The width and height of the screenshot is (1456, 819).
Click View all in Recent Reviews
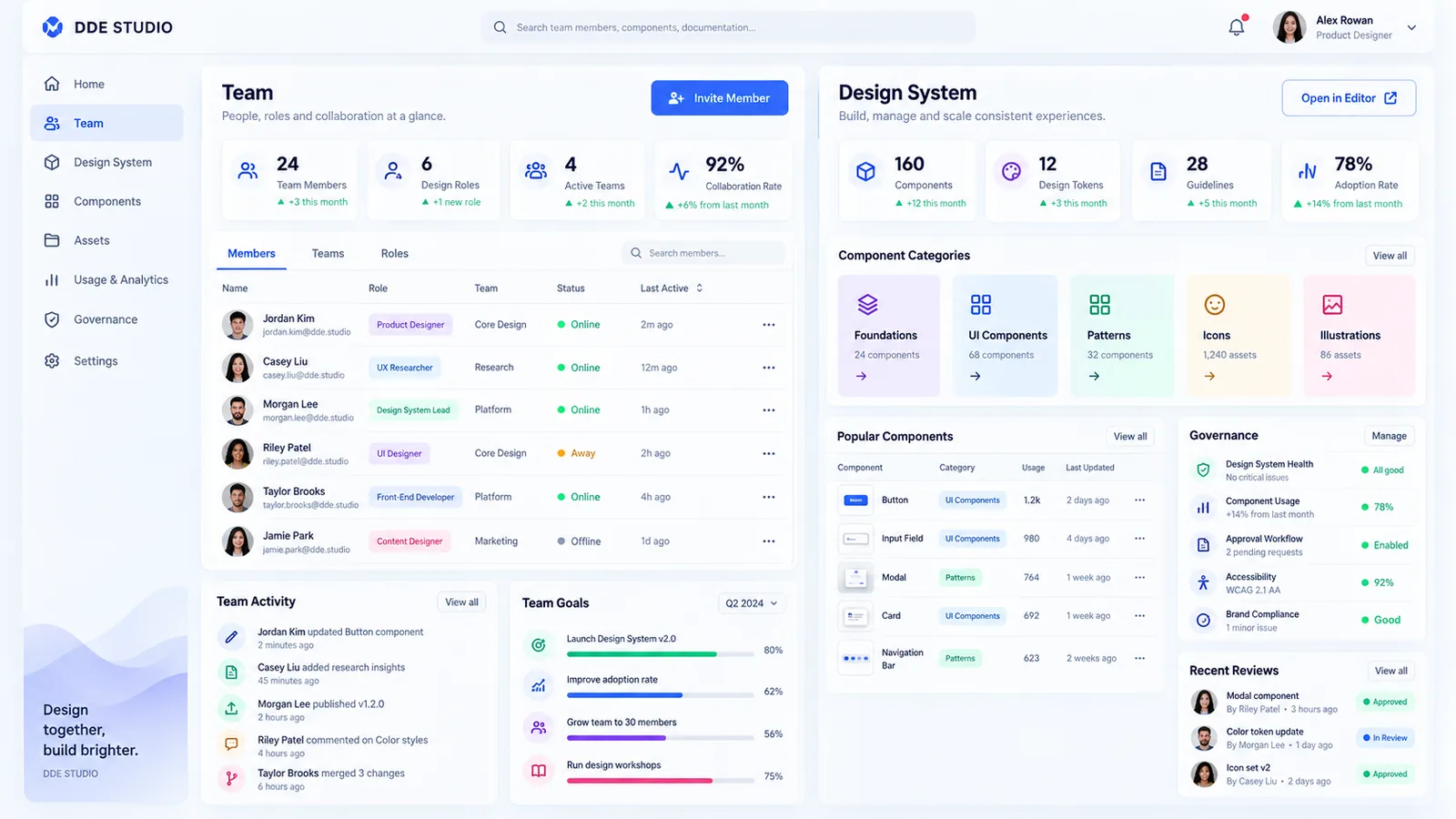tap(1390, 671)
